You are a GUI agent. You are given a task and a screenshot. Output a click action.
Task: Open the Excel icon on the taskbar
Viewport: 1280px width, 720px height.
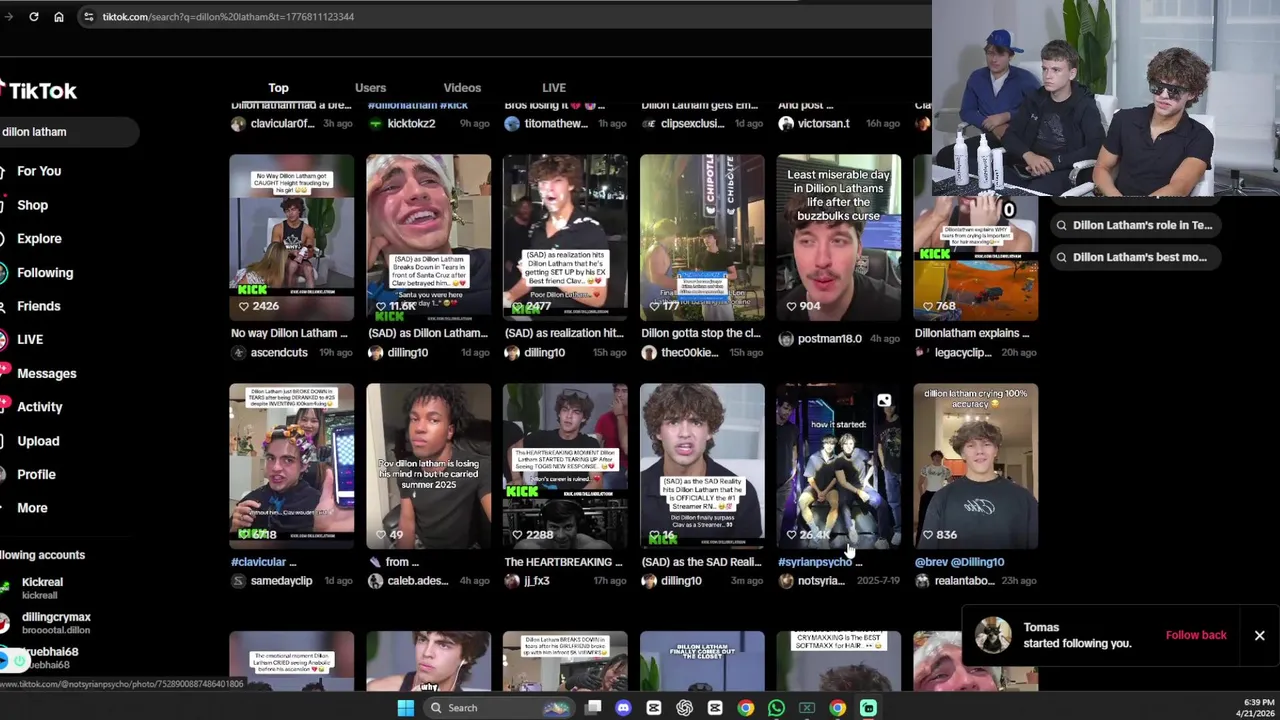tap(807, 708)
